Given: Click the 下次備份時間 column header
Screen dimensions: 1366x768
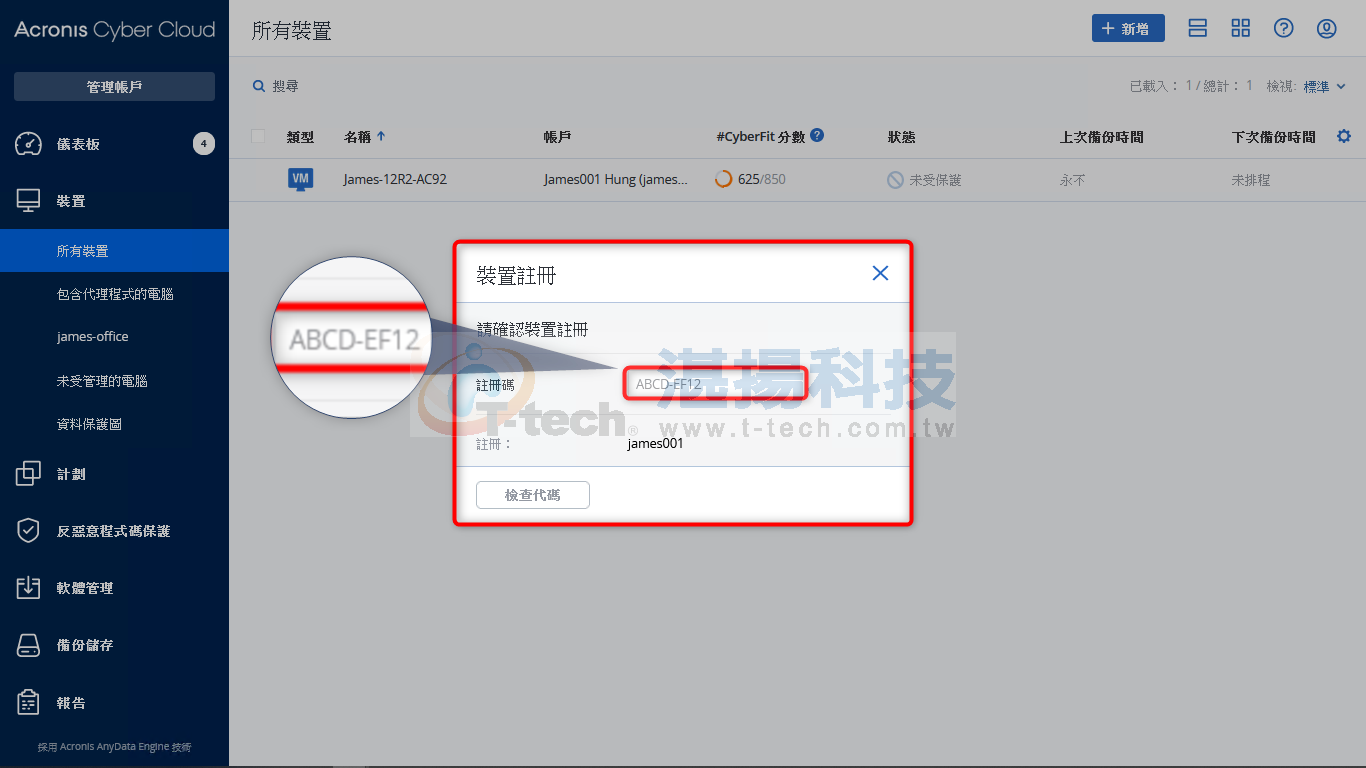Looking at the screenshot, I should 1274,137.
